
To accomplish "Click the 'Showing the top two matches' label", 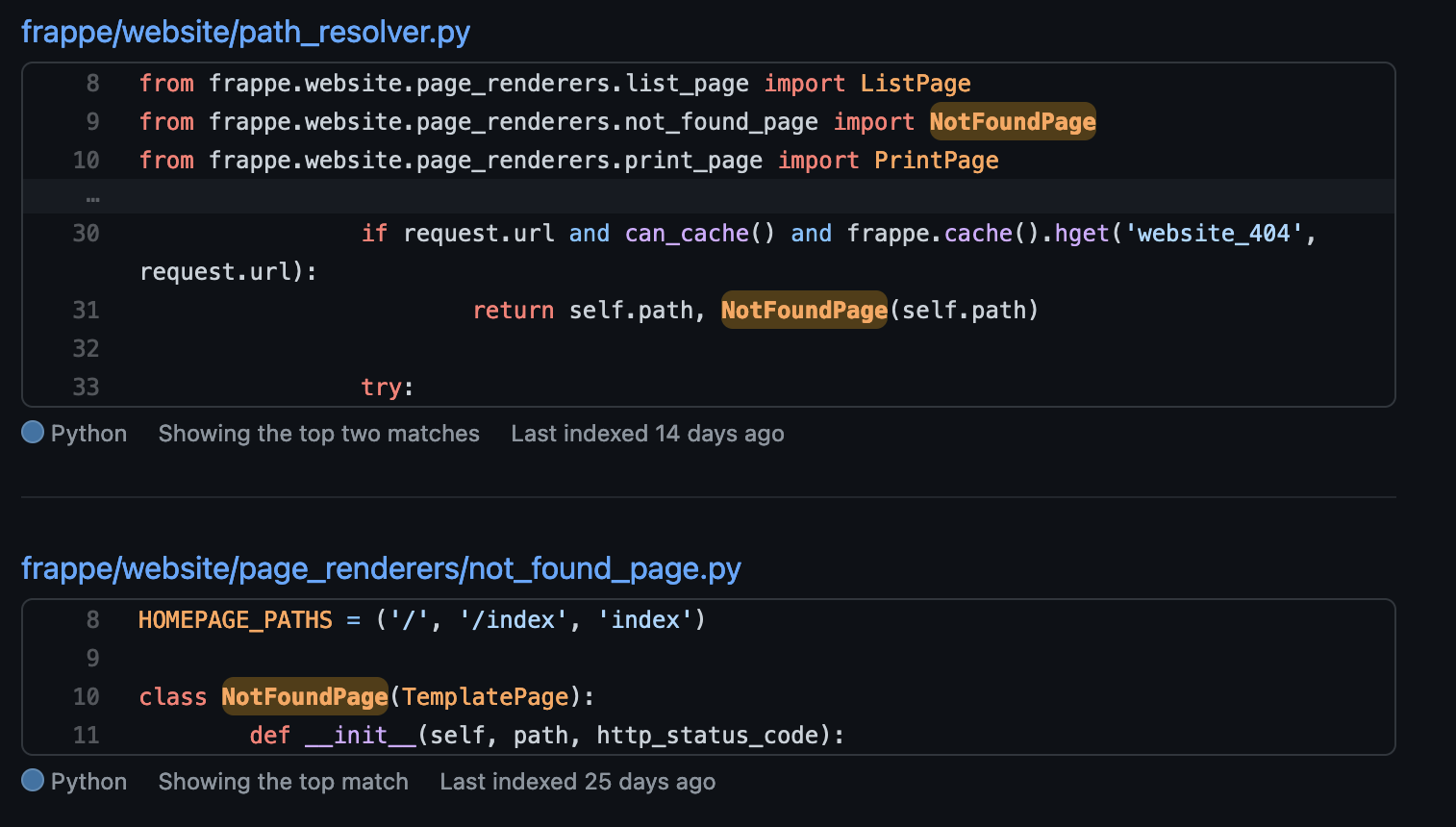I will click(x=318, y=433).
